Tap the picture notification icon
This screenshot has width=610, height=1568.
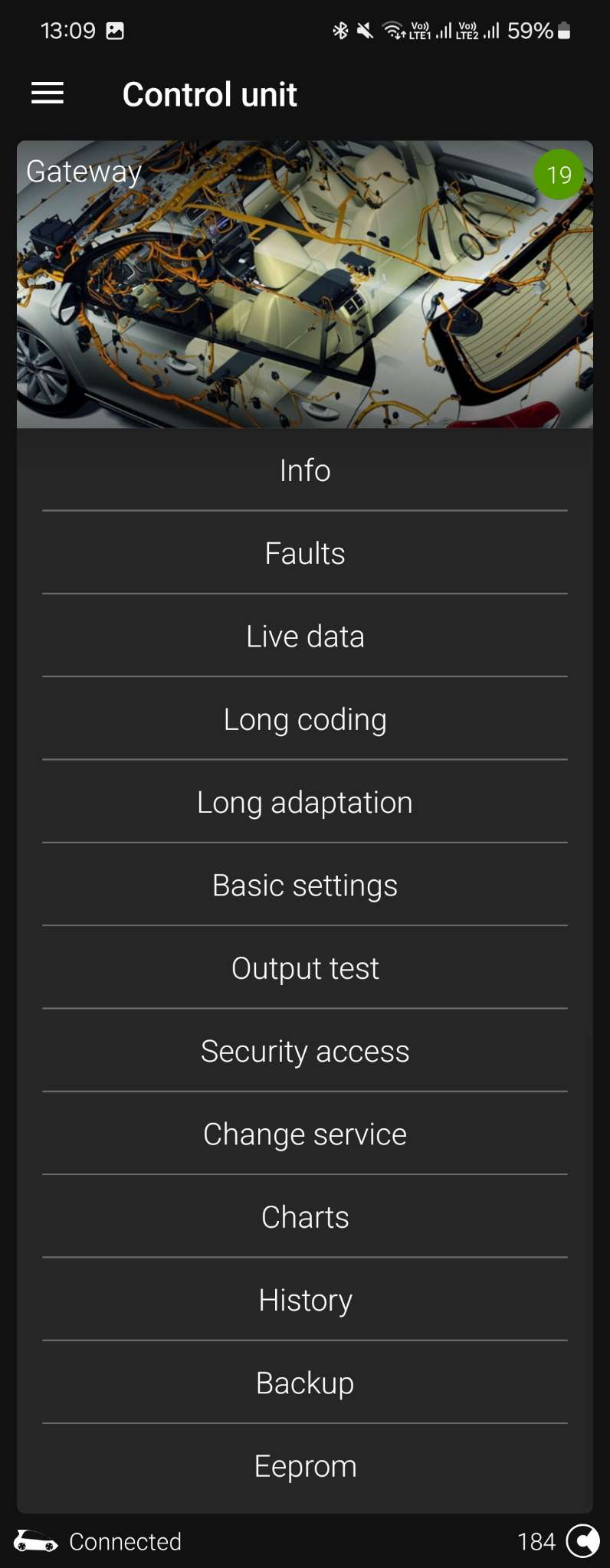click(x=115, y=31)
